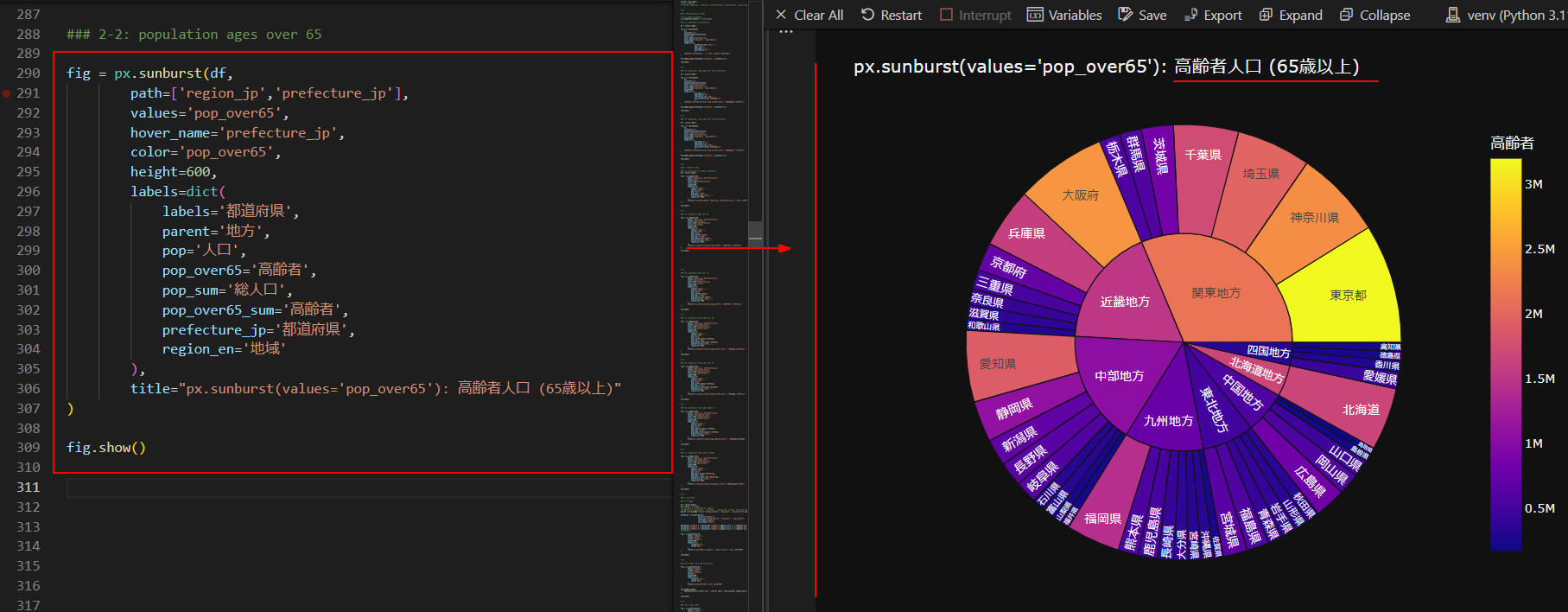
Task: Click the 高齢者 colorbar title
Action: [x=1512, y=143]
